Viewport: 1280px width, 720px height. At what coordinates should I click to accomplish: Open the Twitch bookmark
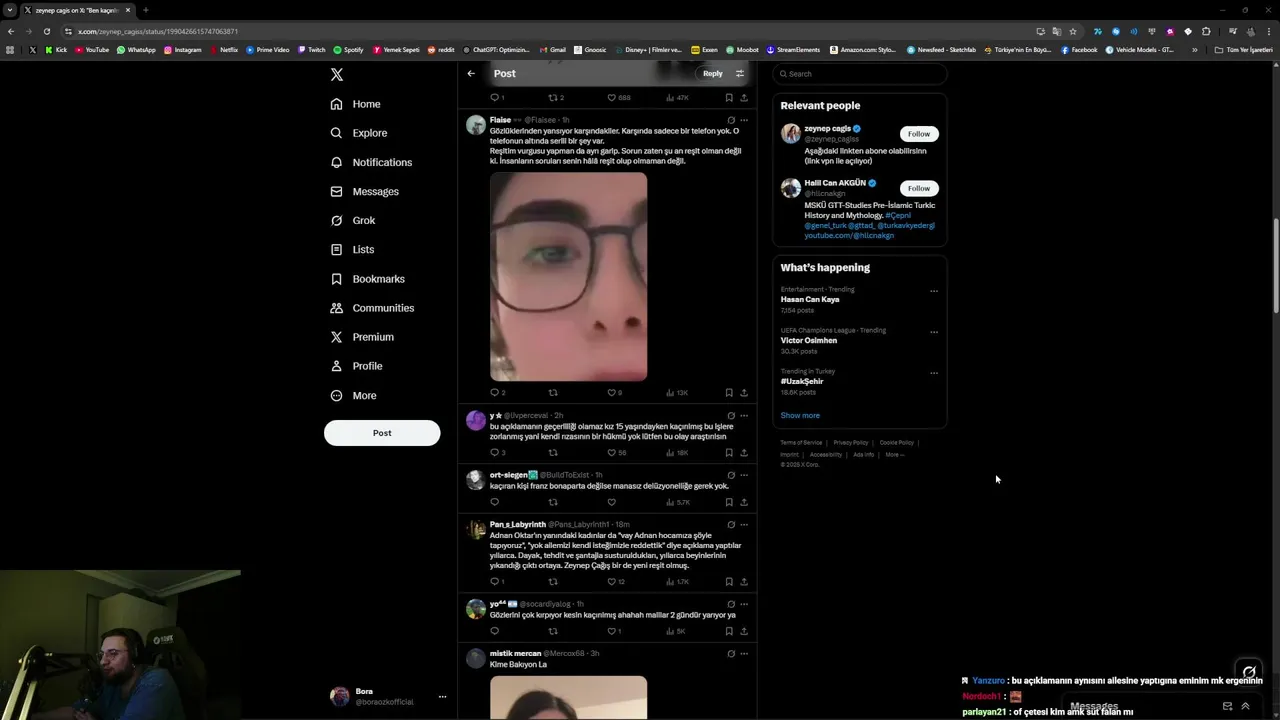pos(312,49)
